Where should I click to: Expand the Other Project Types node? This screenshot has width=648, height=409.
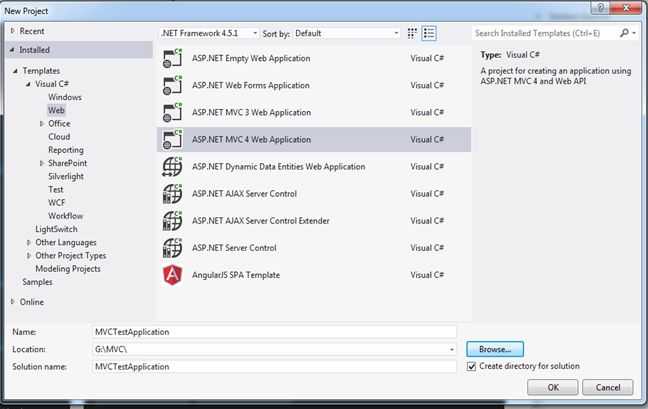[x=29, y=256]
